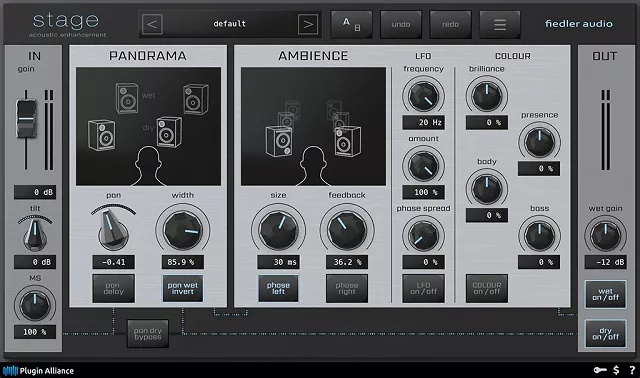Click the wet gain knob
Viewport: 640px width, 378px height.
[x=605, y=236]
